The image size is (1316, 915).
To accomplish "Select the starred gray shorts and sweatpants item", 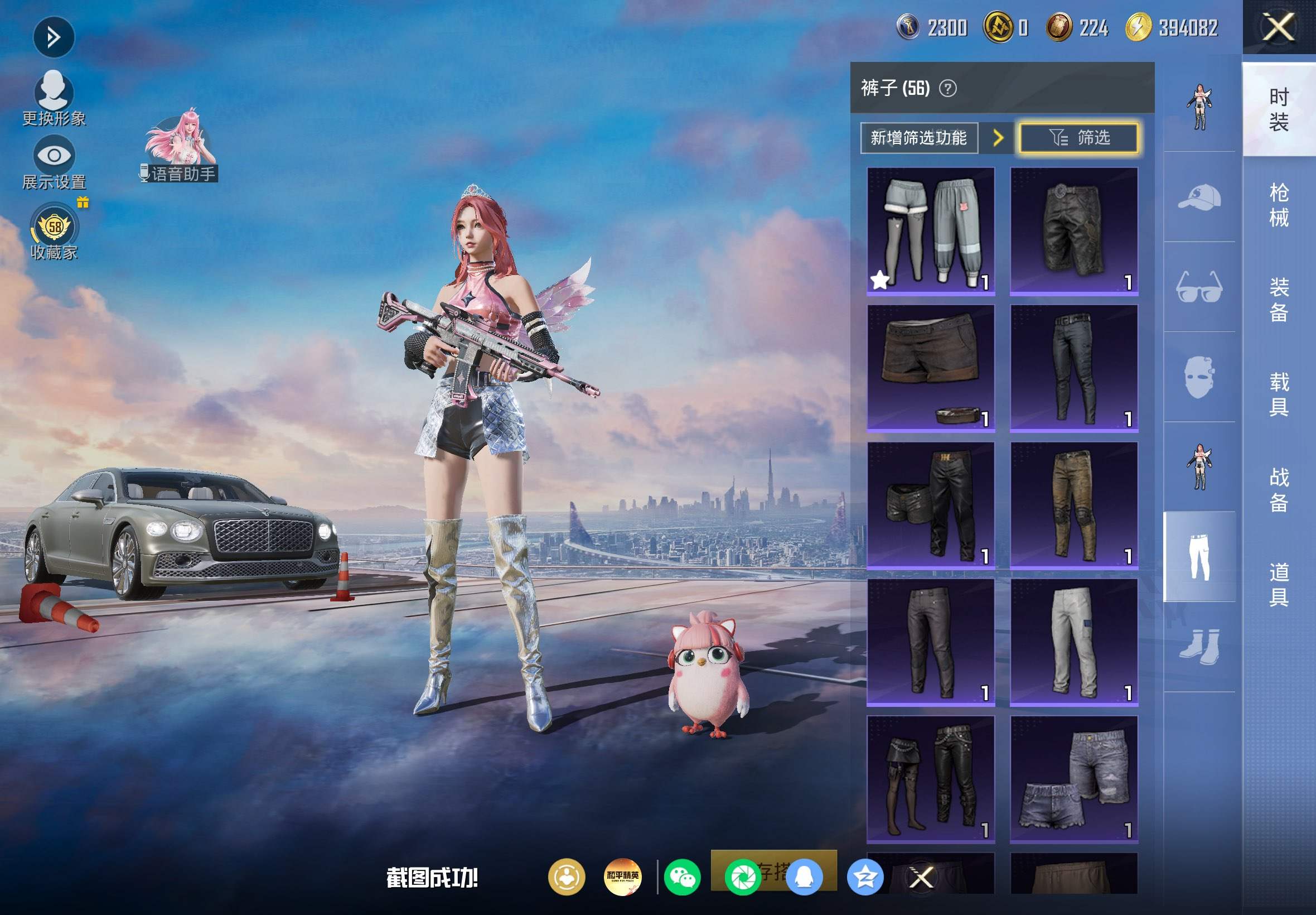I will pos(931,232).
